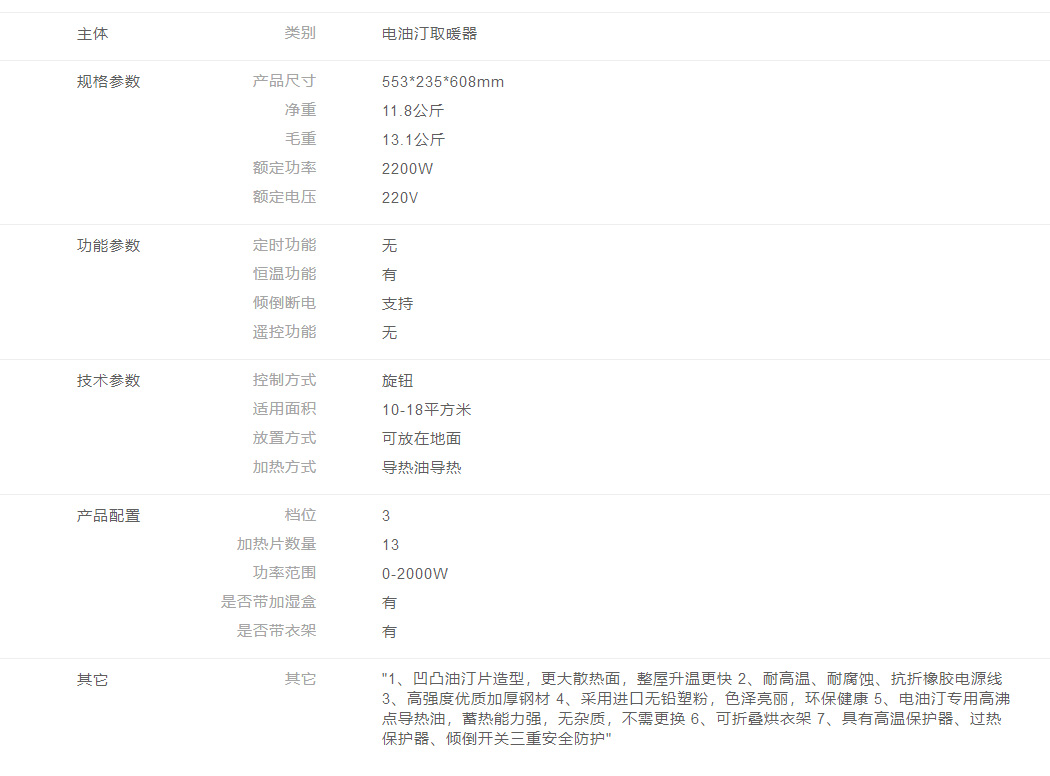1050x776 pixels.
Task: Click the rated voltage 220V value
Action: click(x=400, y=198)
